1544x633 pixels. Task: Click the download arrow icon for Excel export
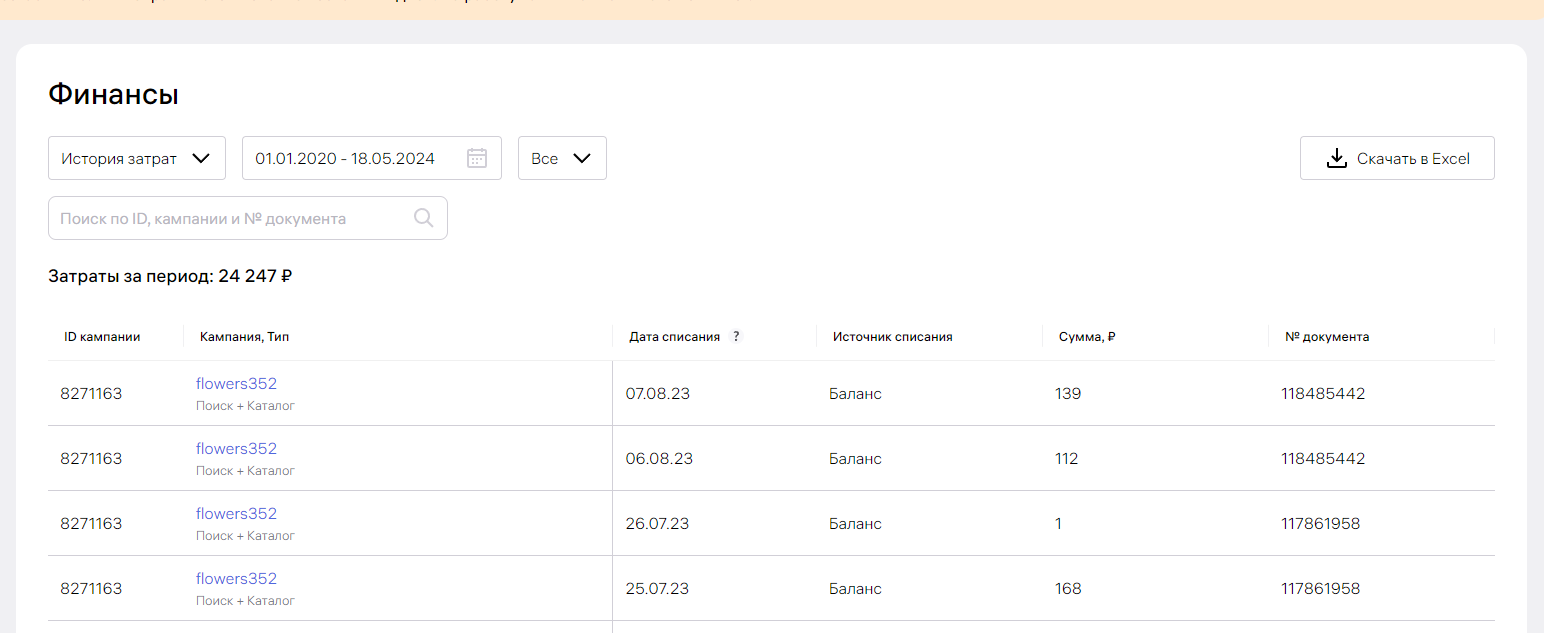1336,158
